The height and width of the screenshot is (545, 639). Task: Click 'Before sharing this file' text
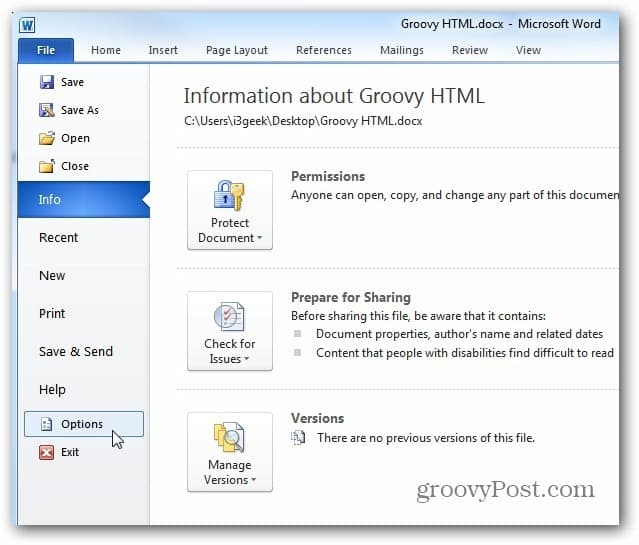tap(418, 316)
